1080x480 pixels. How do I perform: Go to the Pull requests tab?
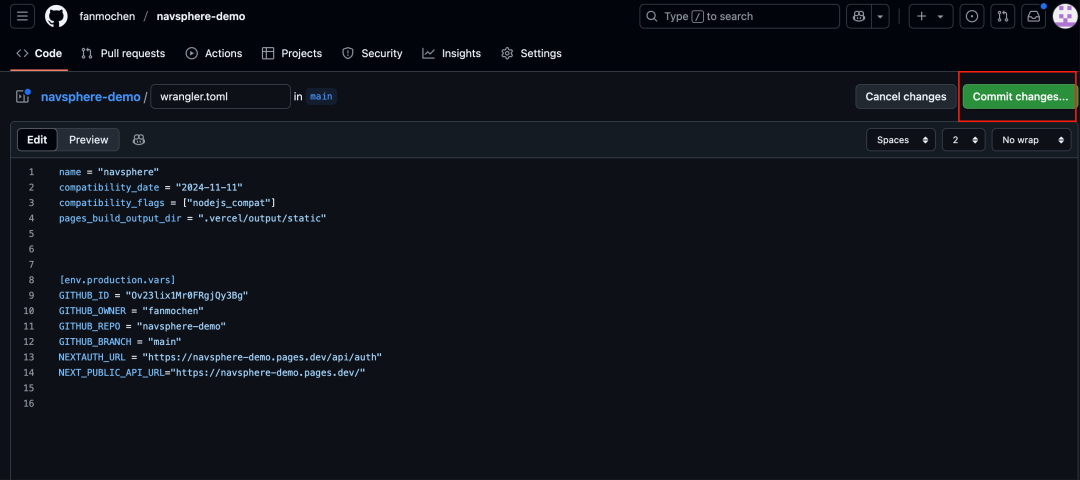(x=123, y=53)
